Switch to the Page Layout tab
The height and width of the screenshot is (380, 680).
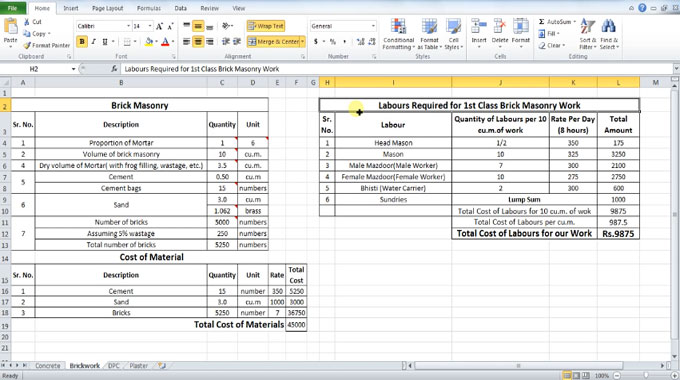(x=108, y=8)
